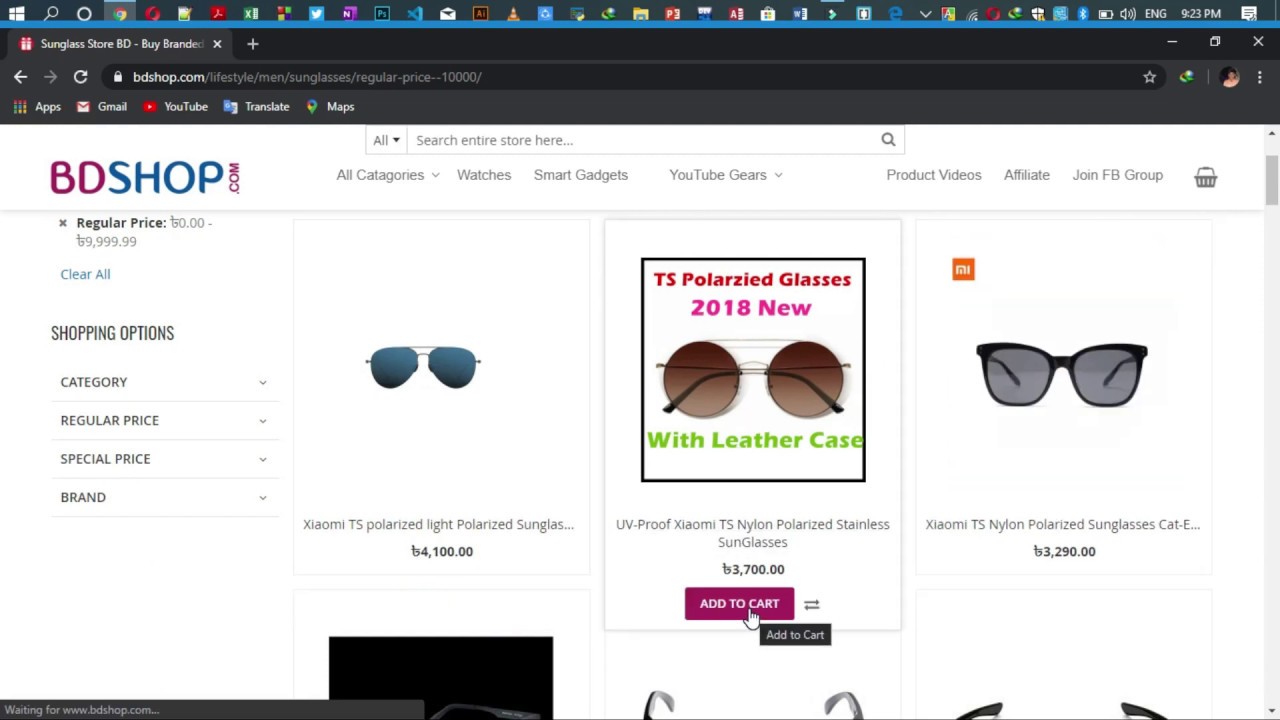Open Visual Studio Code from the taskbar
The height and width of the screenshot is (720, 1280).
pos(415,14)
